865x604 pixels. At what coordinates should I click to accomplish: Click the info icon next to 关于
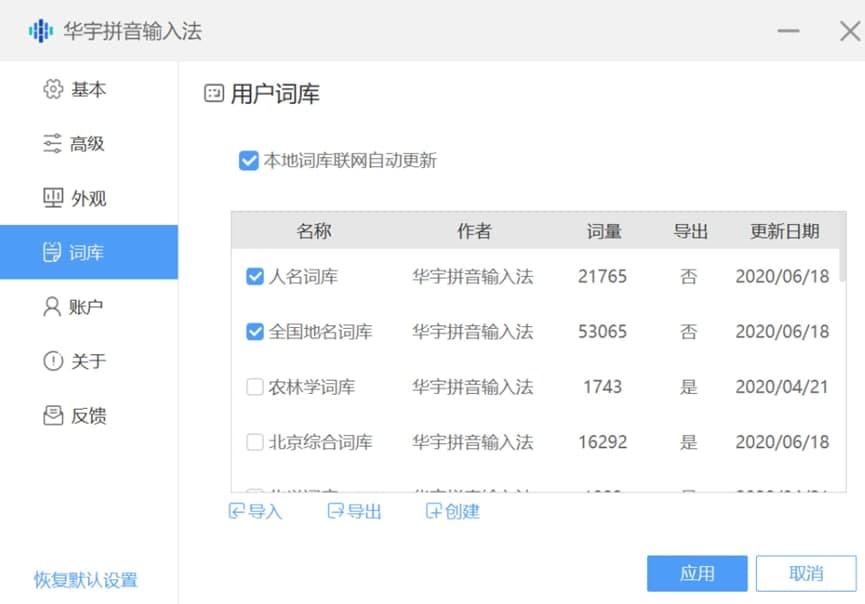coord(52,361)
